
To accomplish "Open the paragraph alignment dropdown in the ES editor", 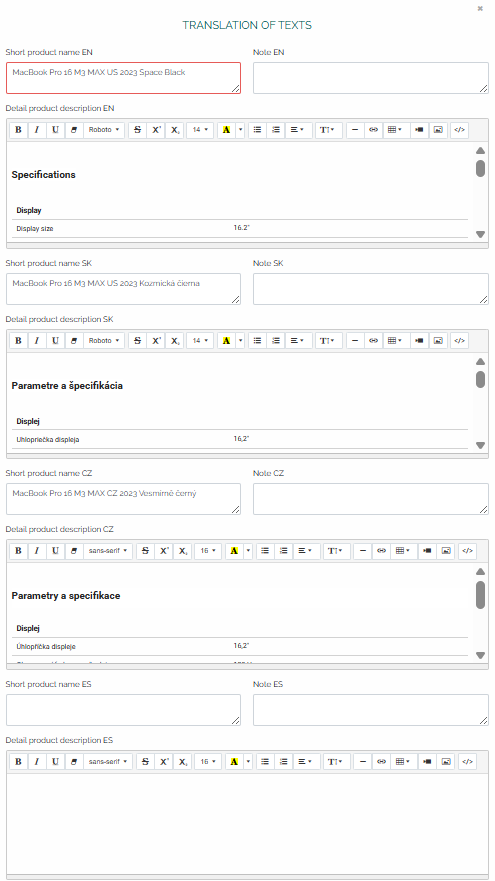I will [307, 761].
